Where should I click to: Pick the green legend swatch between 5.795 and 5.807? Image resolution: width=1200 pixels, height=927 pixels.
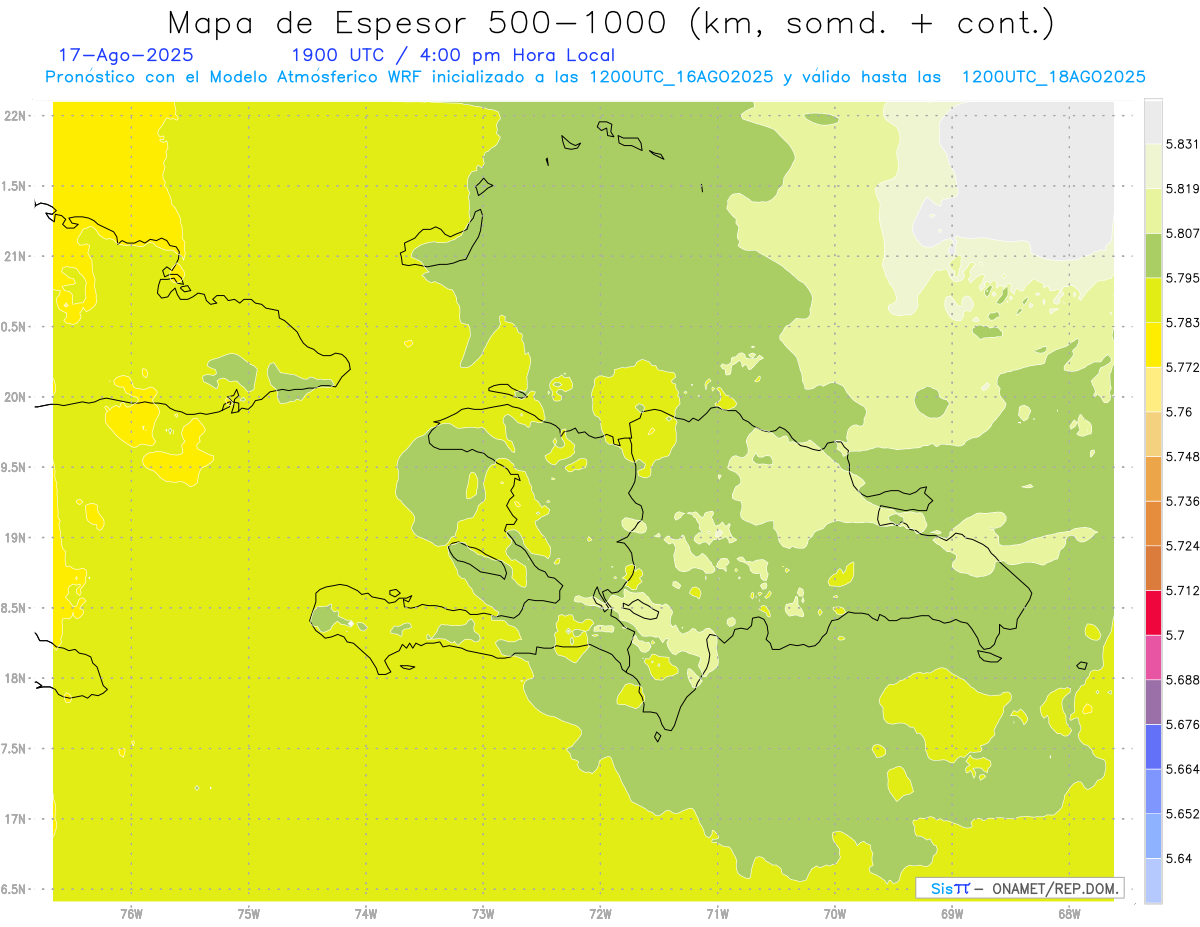[x=1153, y=256]
